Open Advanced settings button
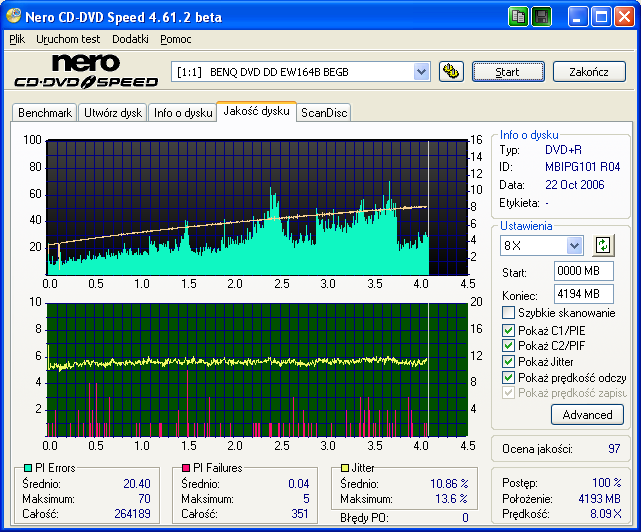Image resolution: width=641 pixels, height=532 pixels. [x=587, y=415]
